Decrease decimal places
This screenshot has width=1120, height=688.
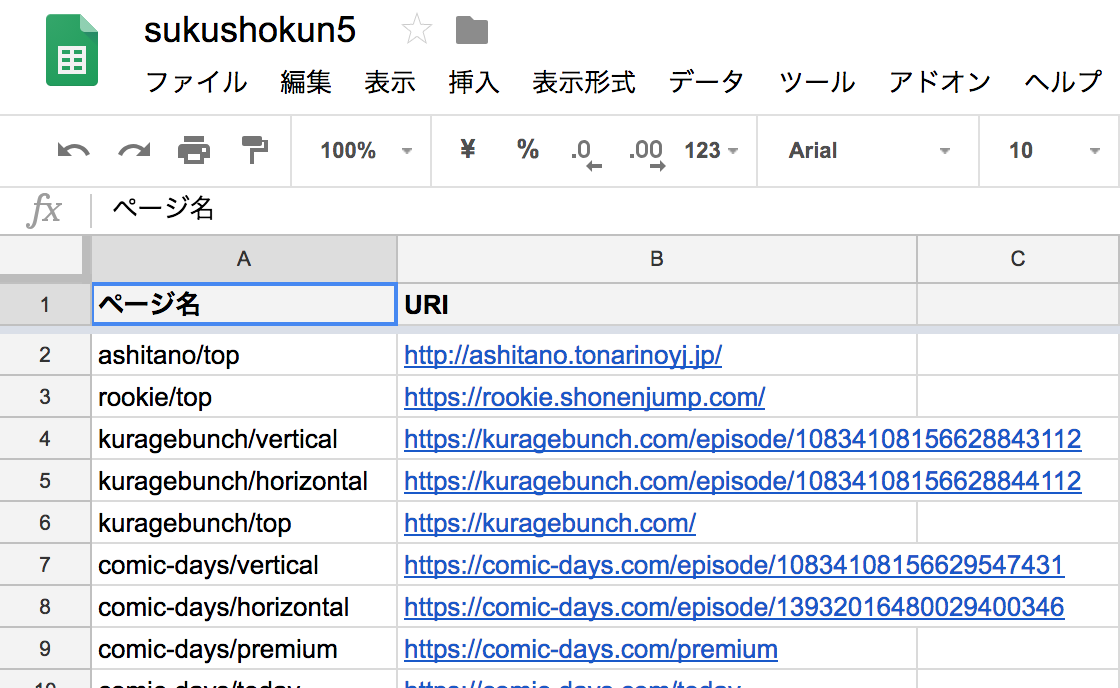coord(586,153)
